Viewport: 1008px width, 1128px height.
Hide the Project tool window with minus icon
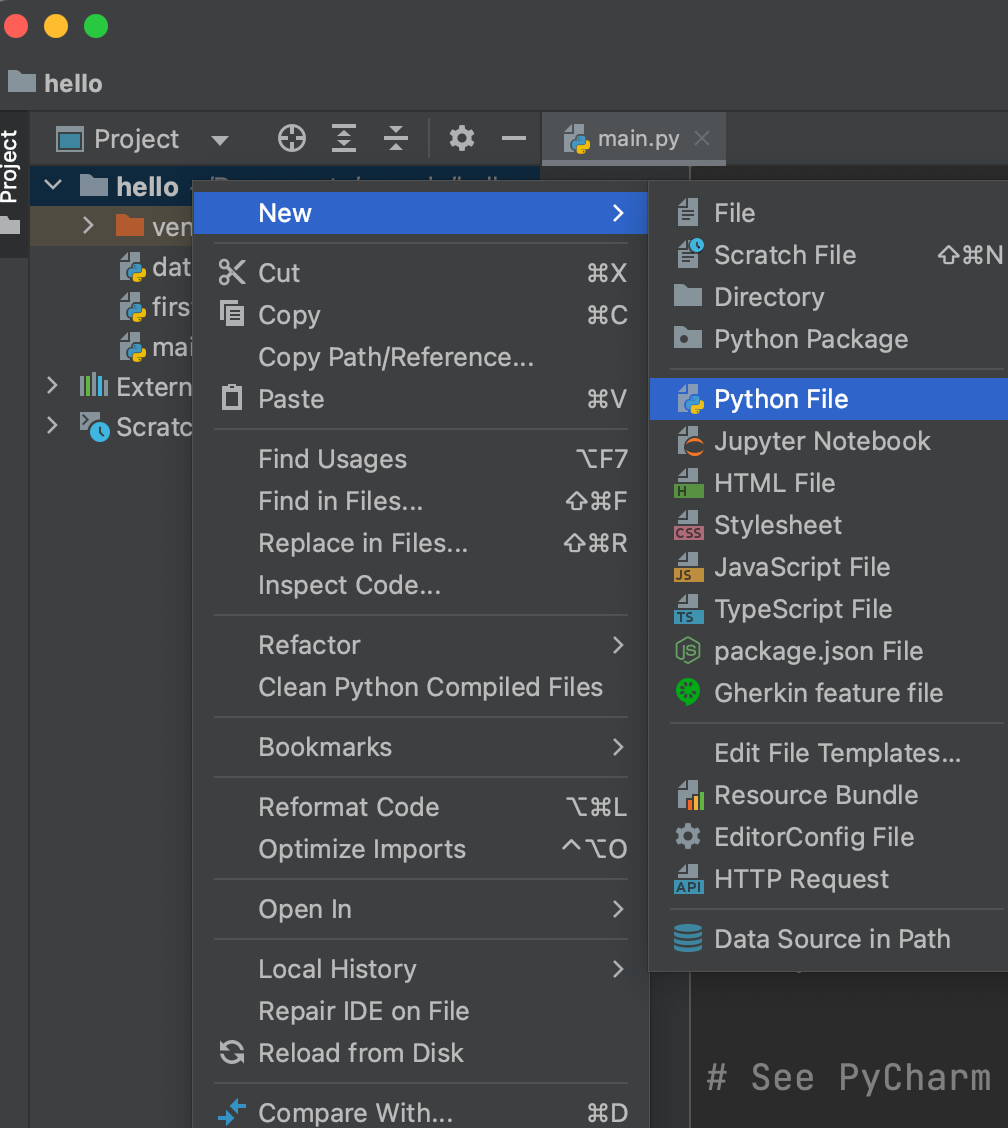pos(514,138)
